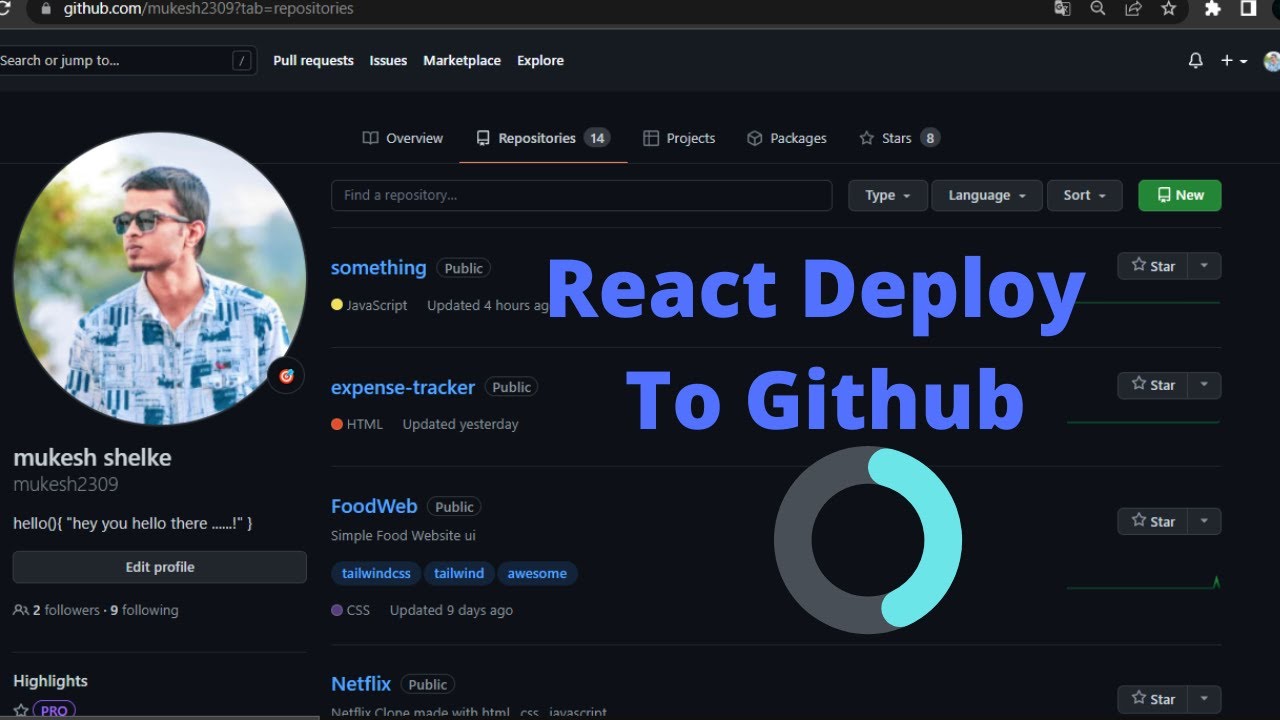Screen dimensions: 1280x720
Task: Open the 9 following link
Action: click(144, 610)
